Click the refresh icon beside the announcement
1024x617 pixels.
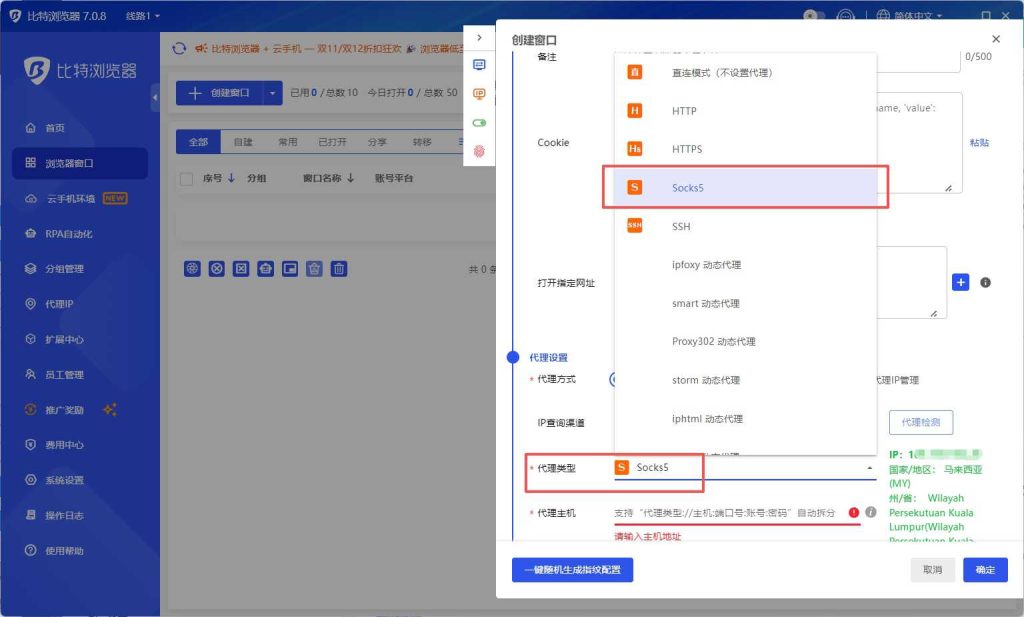tap(180, 48)
